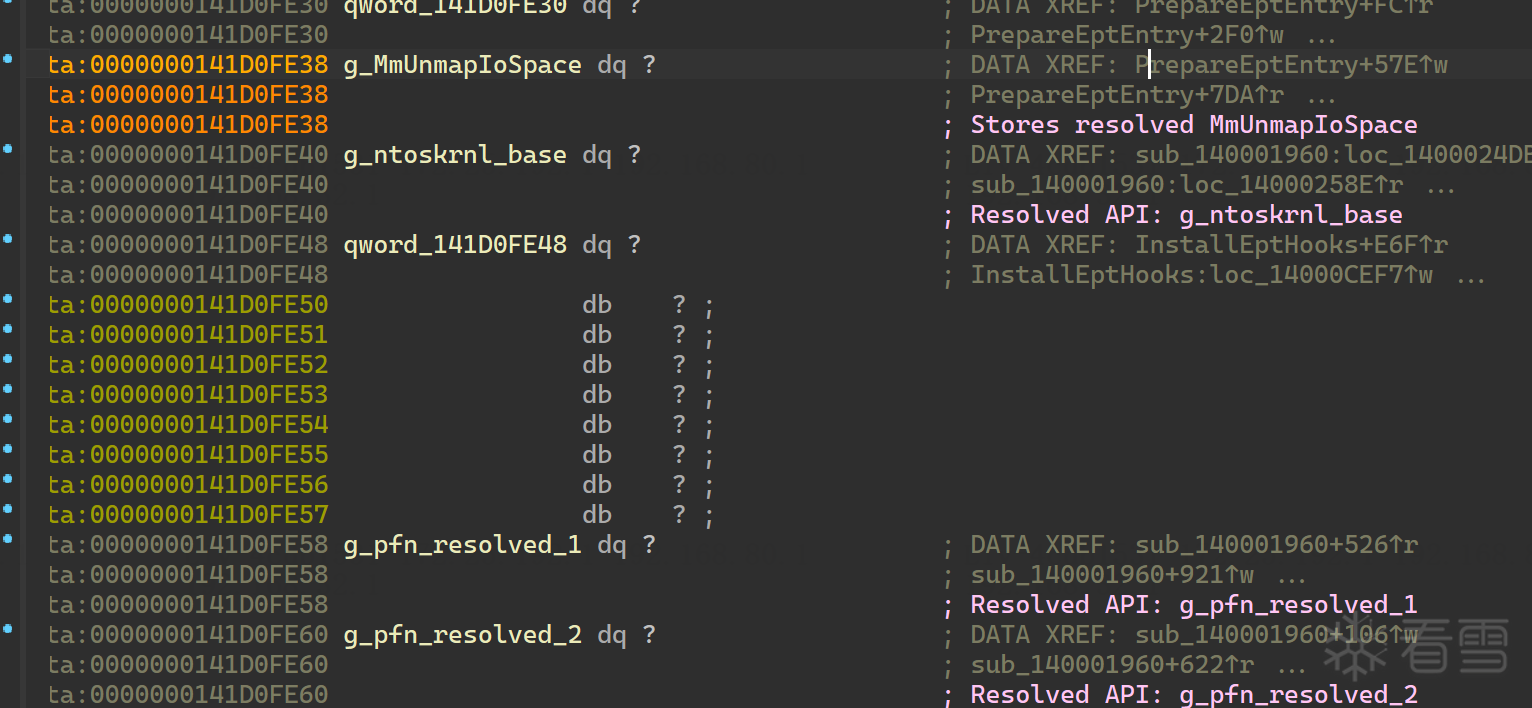1532x708 pixels.
Task: Toggle breakpoint dot beside g_pfn_resolved_1 label line
Action: (x=8, y=539)
